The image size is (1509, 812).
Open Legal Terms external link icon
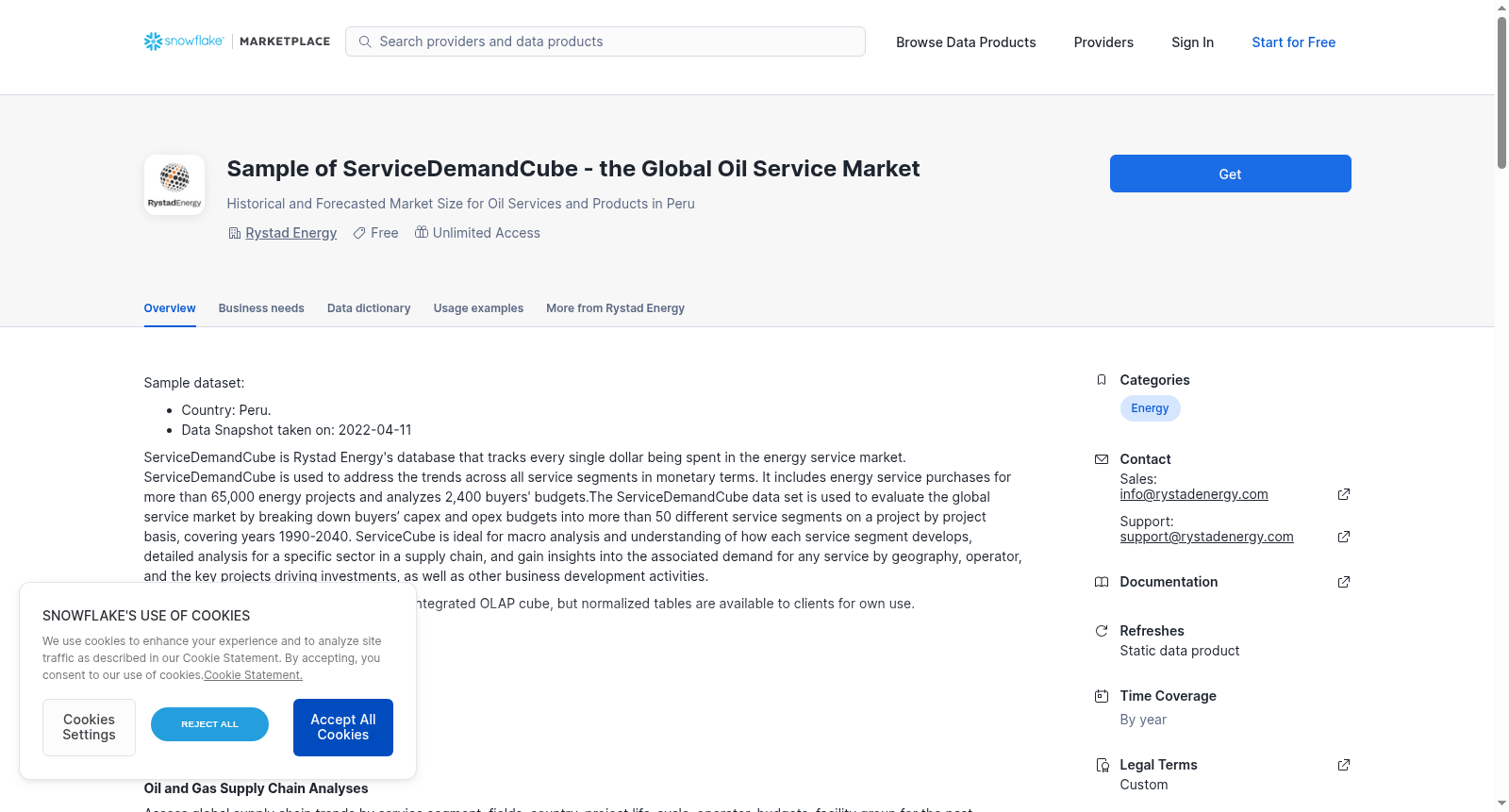click(x=1344, y=765)
